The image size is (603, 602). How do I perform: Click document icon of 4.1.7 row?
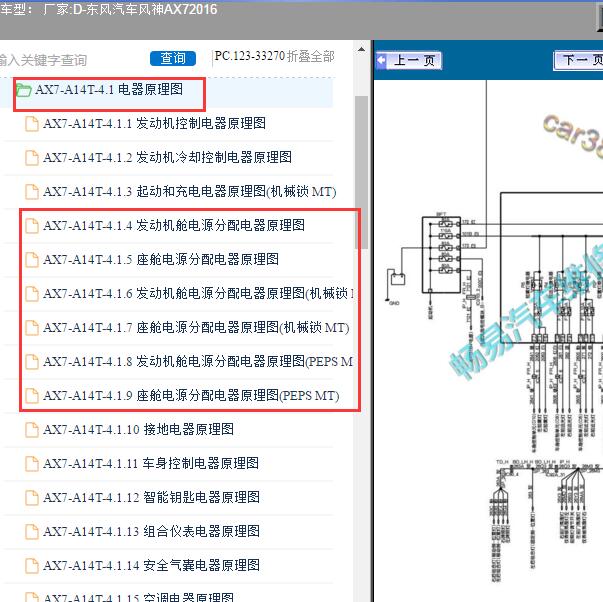point(32,328)
